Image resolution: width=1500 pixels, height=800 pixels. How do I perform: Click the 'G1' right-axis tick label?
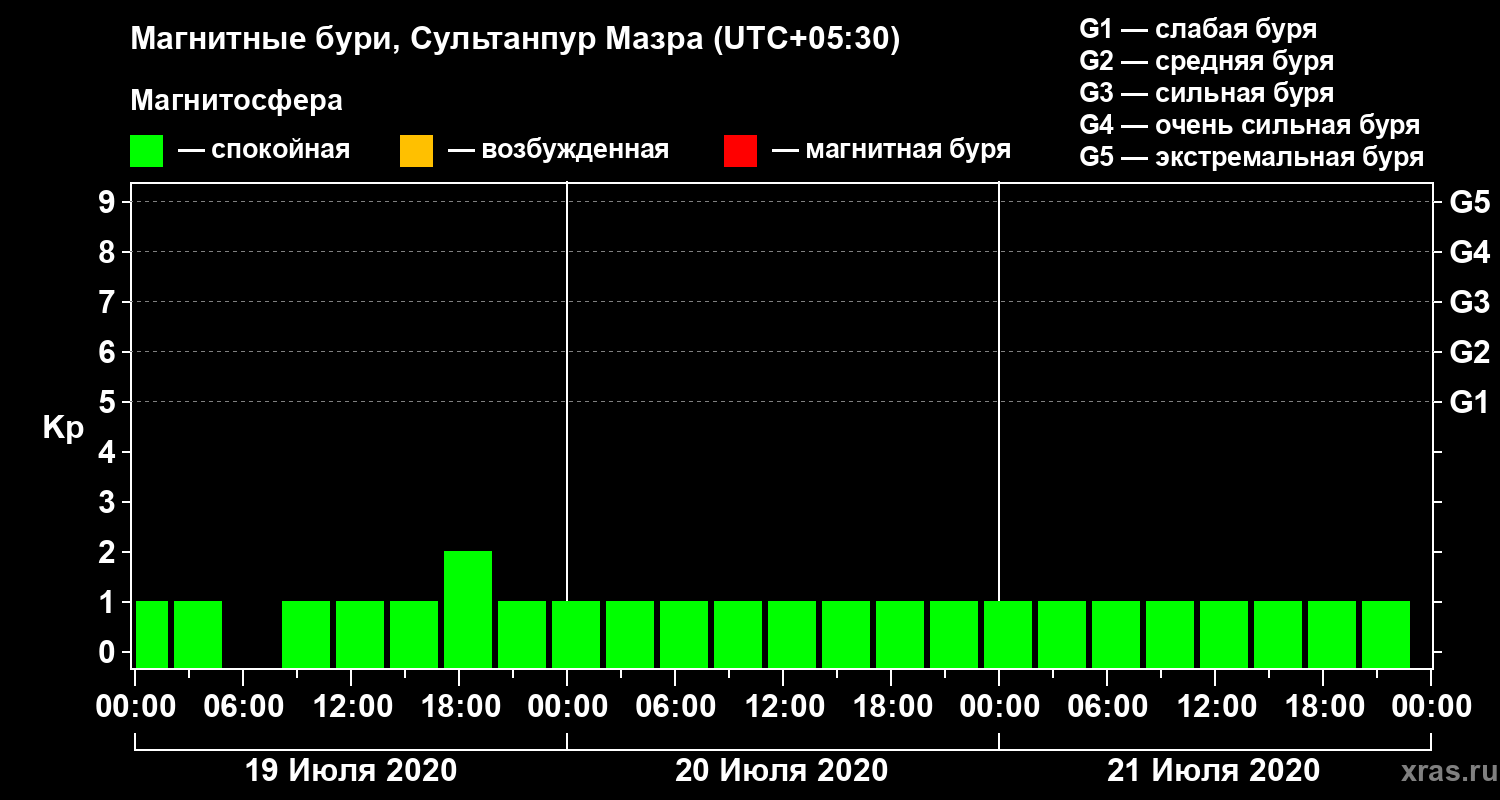[1469, 402]
